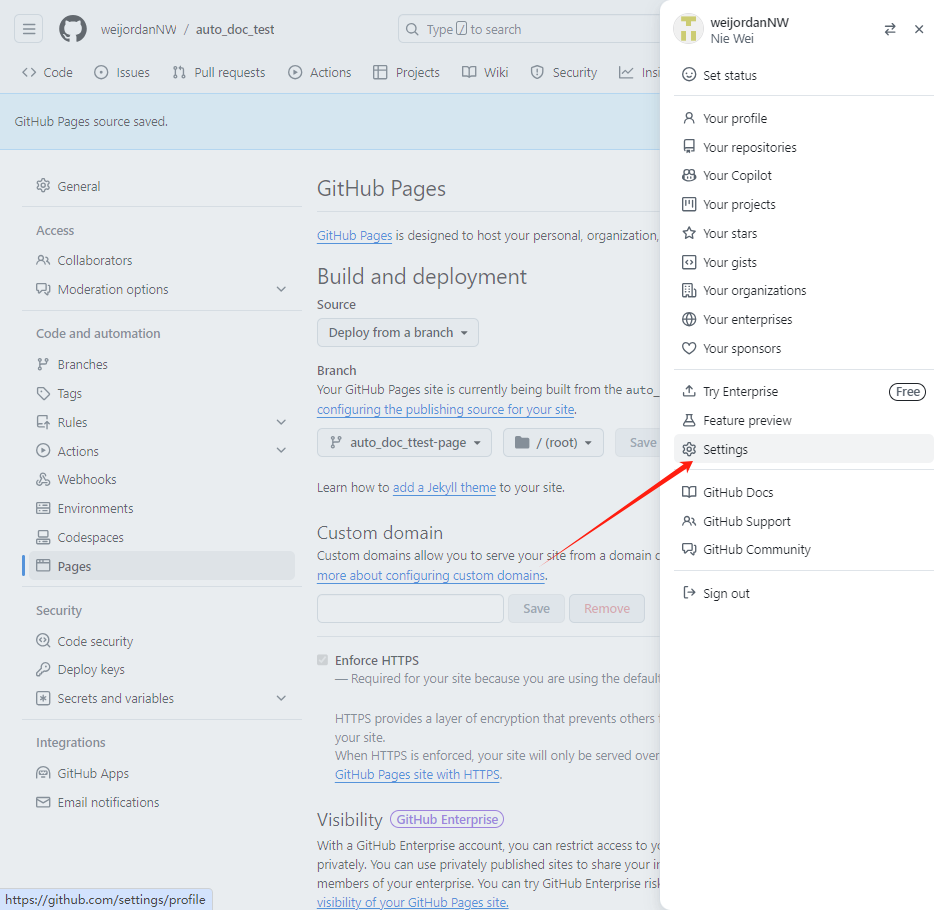The height and width of the screenshot is (910, 948).
Task: Expand the Rules sidebar section
Action: 281,422
